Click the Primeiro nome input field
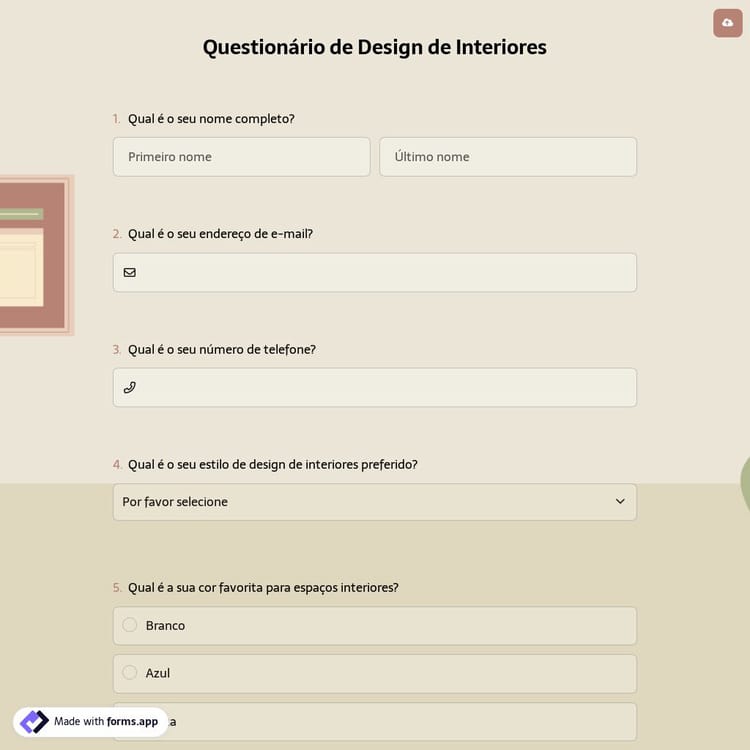Viewport: 750px width, 750px height. pyautogui.click(x=241, y=157)
